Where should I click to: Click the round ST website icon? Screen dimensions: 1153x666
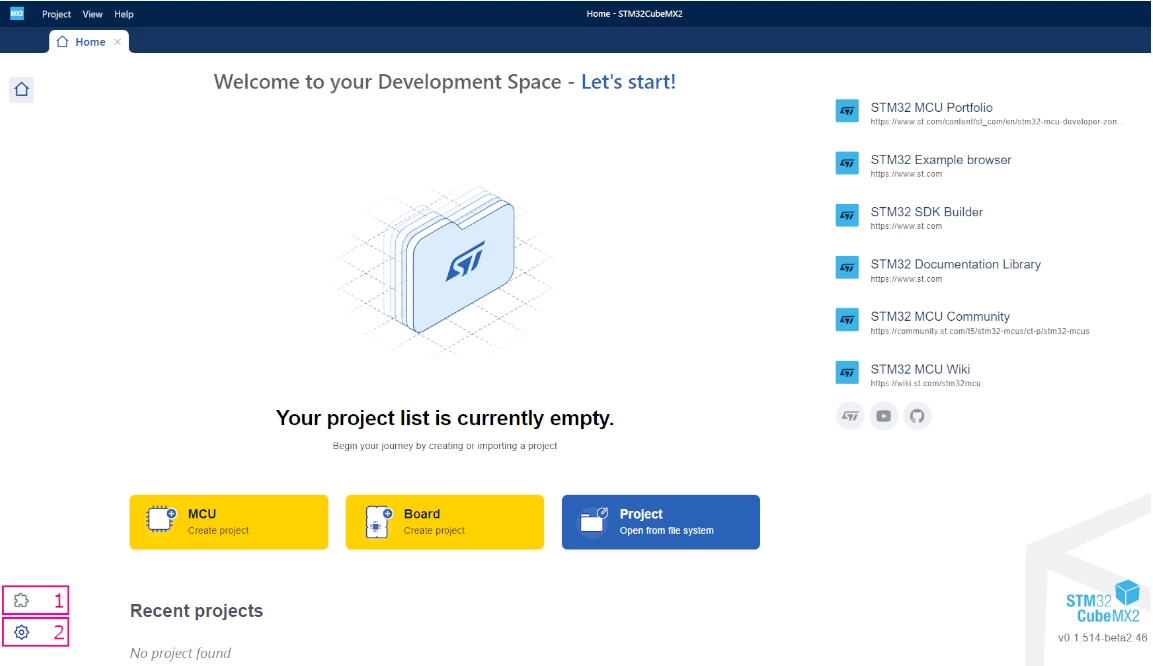coord(850,416)
